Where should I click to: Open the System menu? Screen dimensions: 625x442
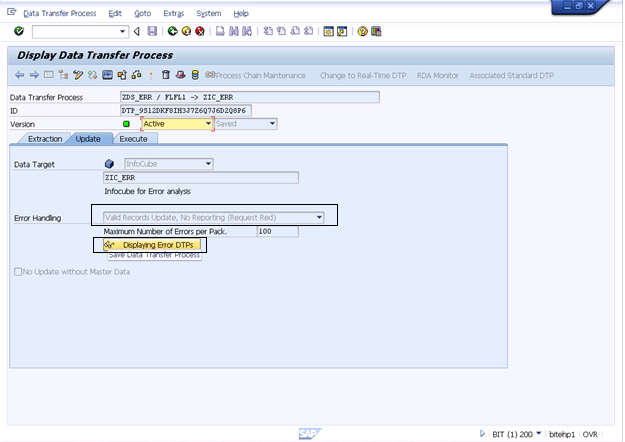coord(209,14)
